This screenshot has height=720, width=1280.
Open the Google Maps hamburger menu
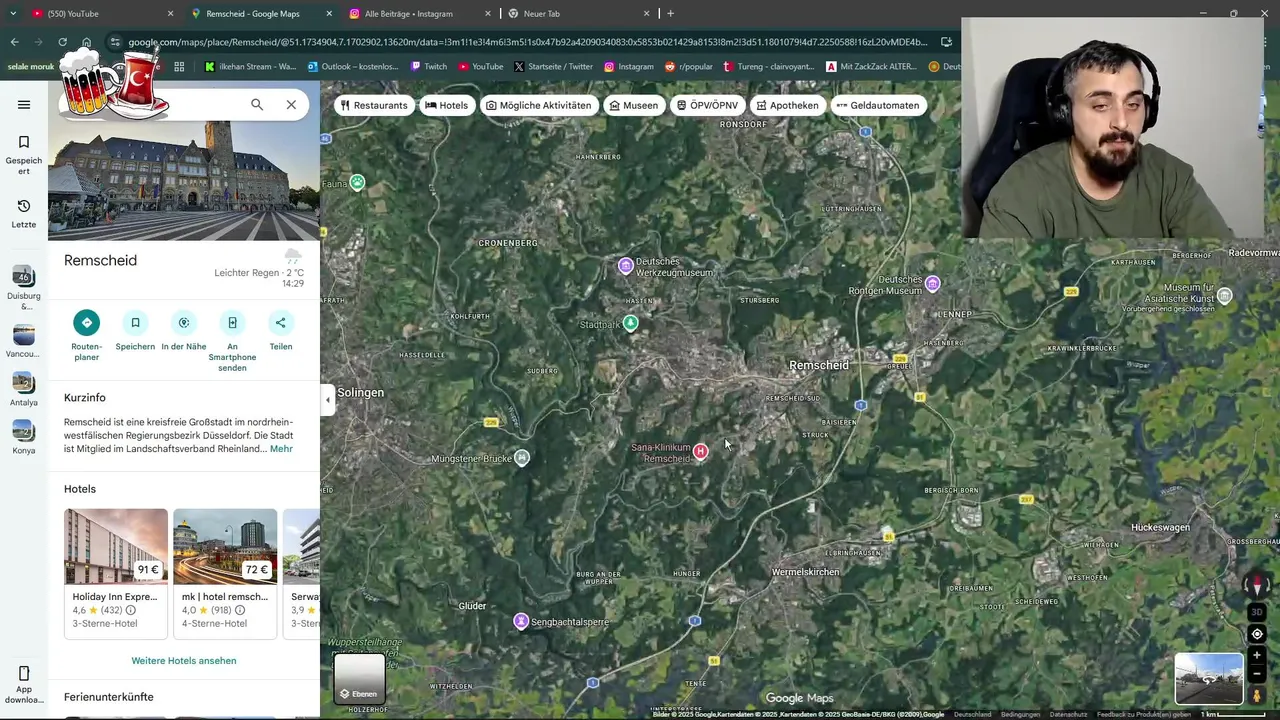coord(24,104)
